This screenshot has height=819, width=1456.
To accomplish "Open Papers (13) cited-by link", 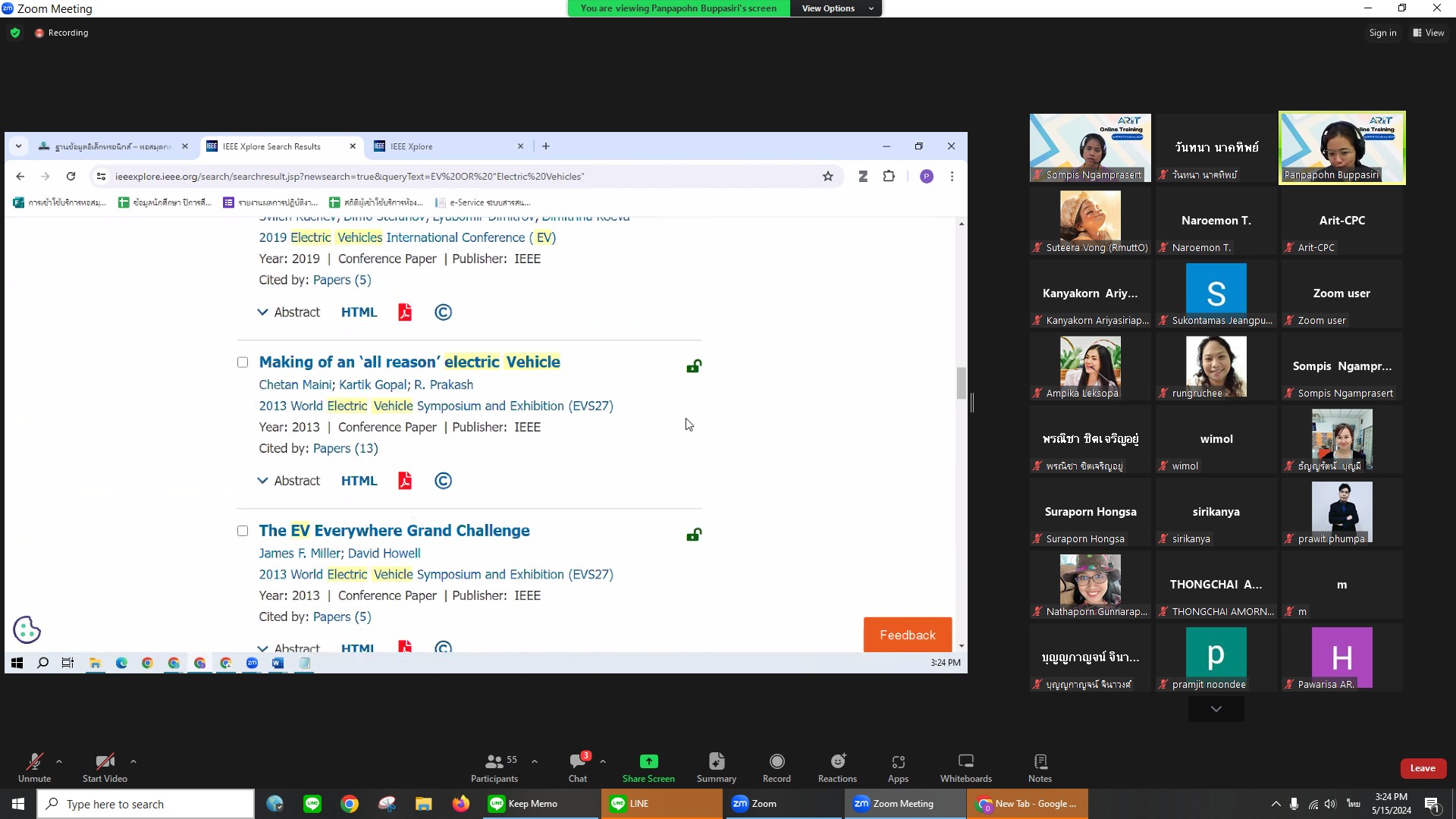I will (x=346, y=448).
